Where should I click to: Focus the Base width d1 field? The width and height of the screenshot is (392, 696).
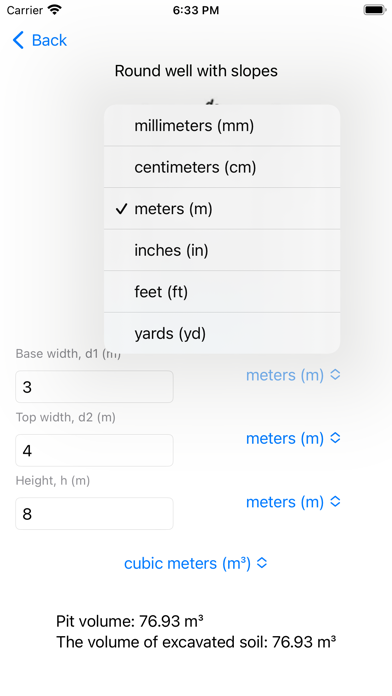pyautogui.click(x=94, y=387)
